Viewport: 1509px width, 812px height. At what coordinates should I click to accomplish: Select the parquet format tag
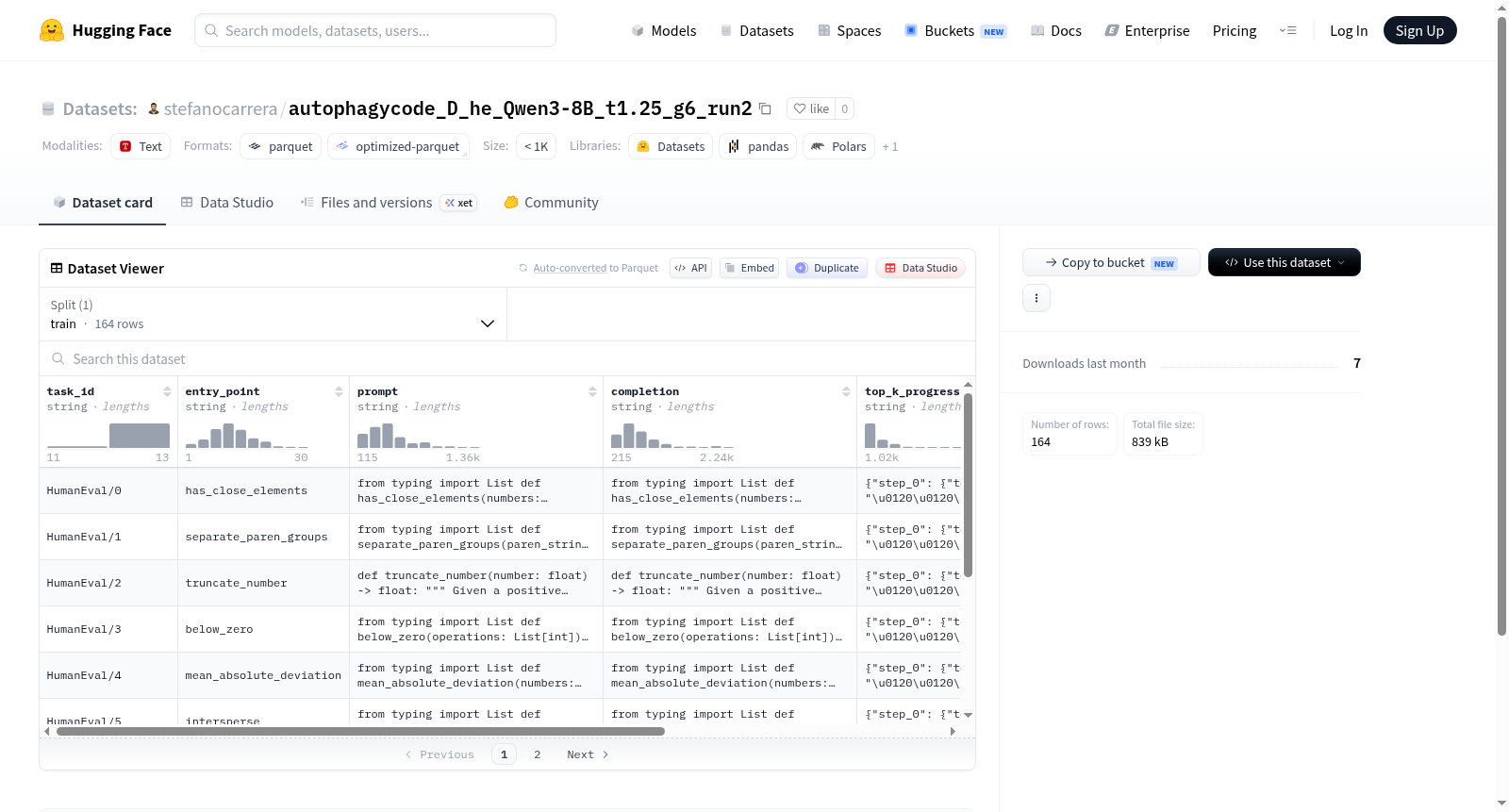coord(281,146)
